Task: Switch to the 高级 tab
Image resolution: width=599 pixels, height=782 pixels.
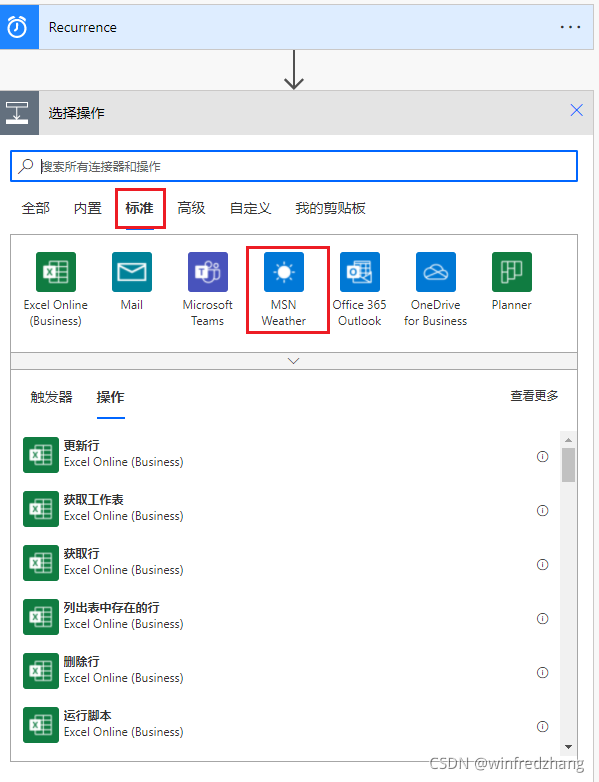Action: (x=192, y=208)
